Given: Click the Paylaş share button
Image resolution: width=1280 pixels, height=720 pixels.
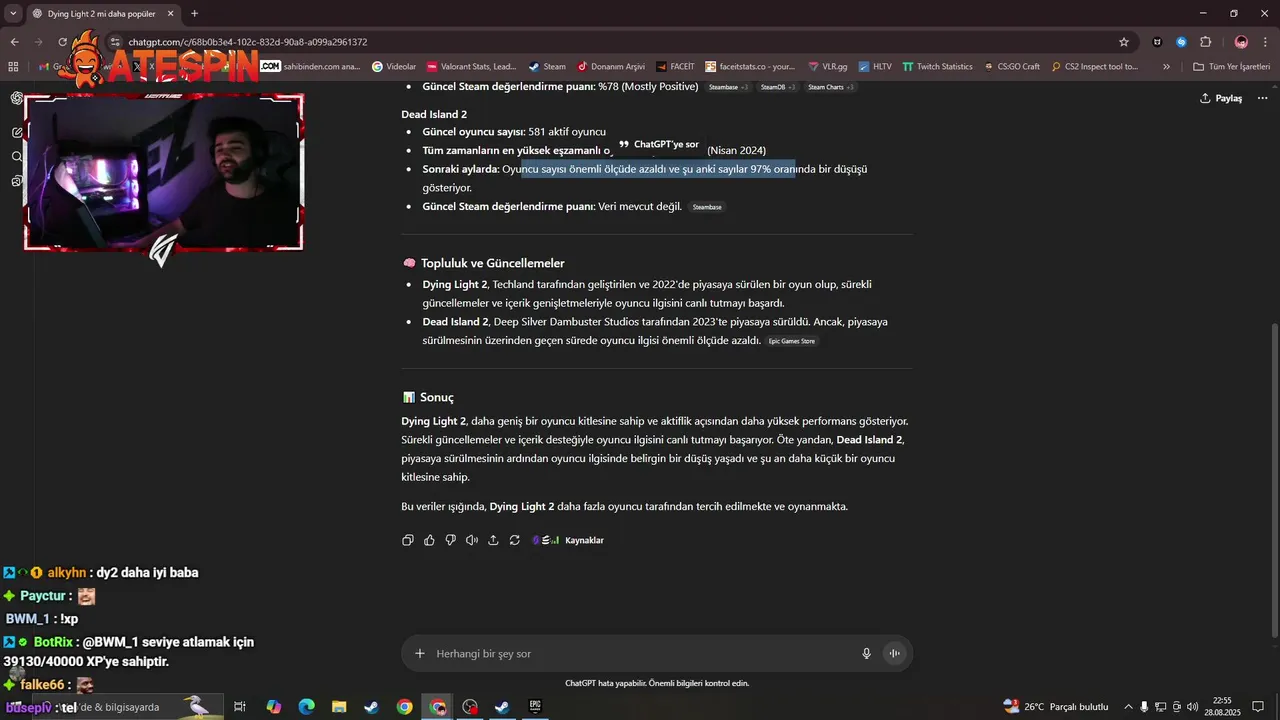Looking at the screenshot, I should [1221, 98].
